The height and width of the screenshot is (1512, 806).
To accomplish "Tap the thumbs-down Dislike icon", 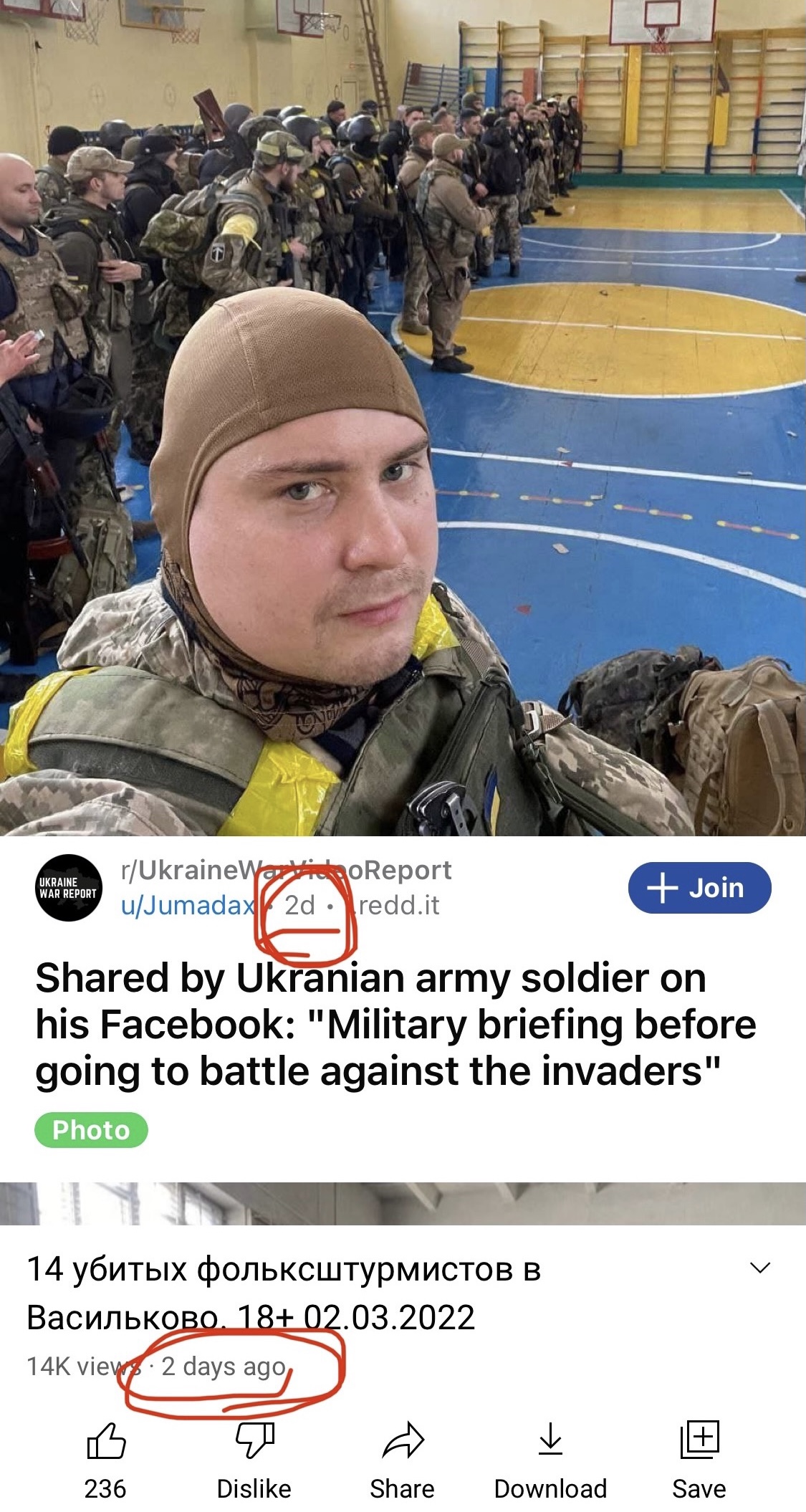I will pyautogui.click(x=254, y=1441).
